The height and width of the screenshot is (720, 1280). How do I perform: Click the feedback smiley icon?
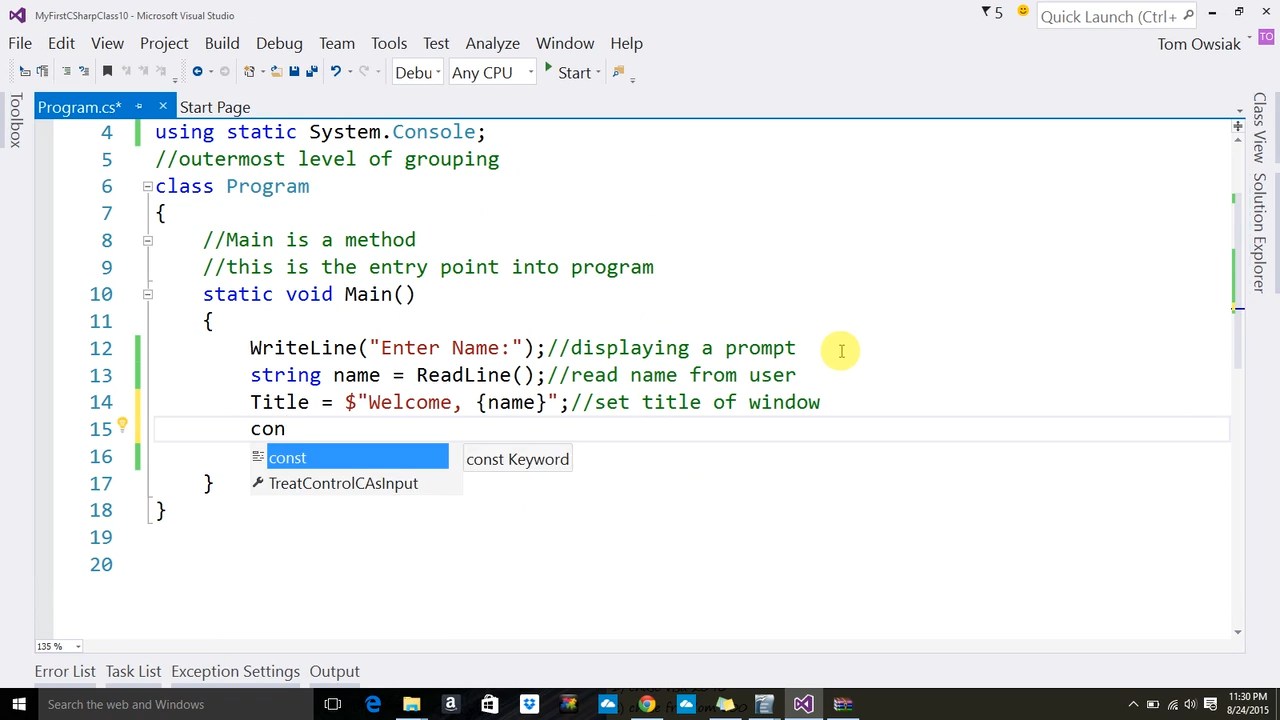tap(1023, 12)
